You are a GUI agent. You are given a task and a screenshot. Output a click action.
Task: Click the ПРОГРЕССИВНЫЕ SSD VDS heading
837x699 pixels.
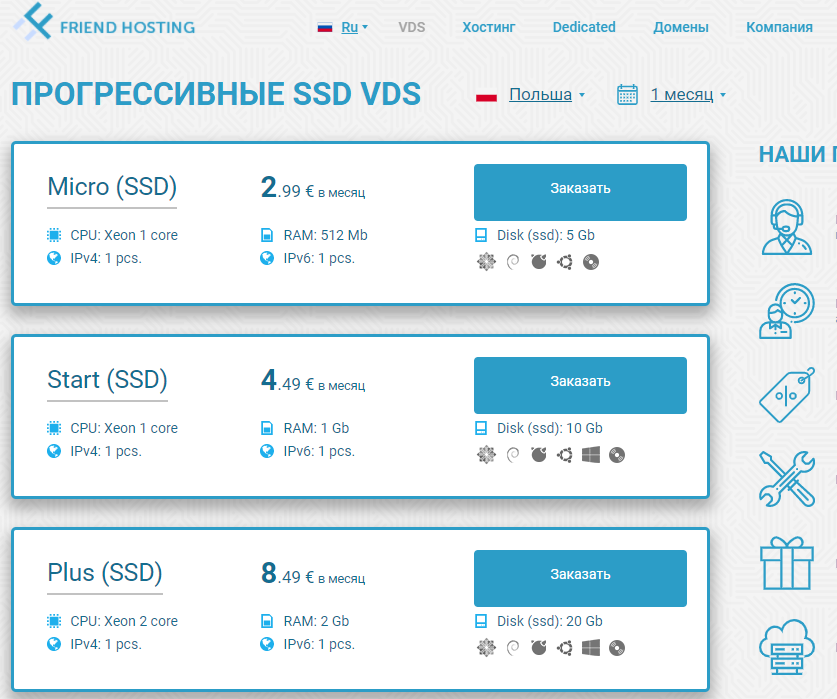pyautogui.click(x=216, y=94)
